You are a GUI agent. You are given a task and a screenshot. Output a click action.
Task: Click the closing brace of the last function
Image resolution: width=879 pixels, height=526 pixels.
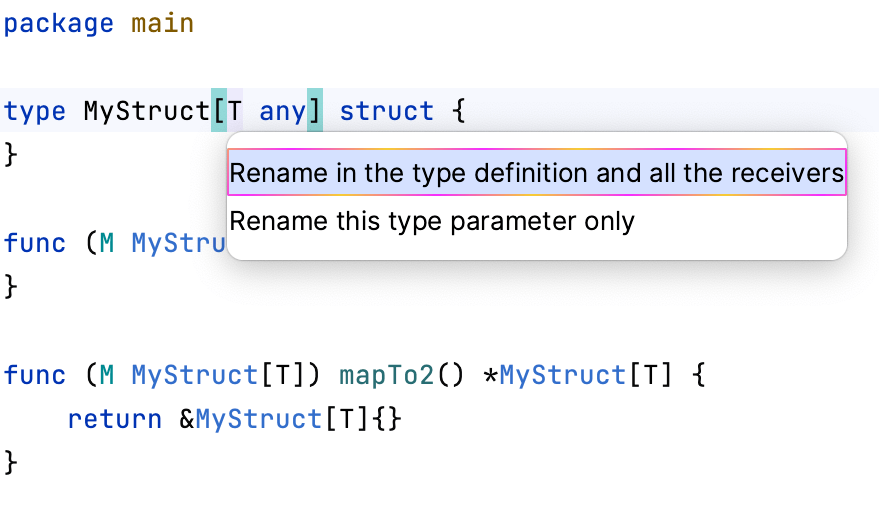[x=11, y=462]
